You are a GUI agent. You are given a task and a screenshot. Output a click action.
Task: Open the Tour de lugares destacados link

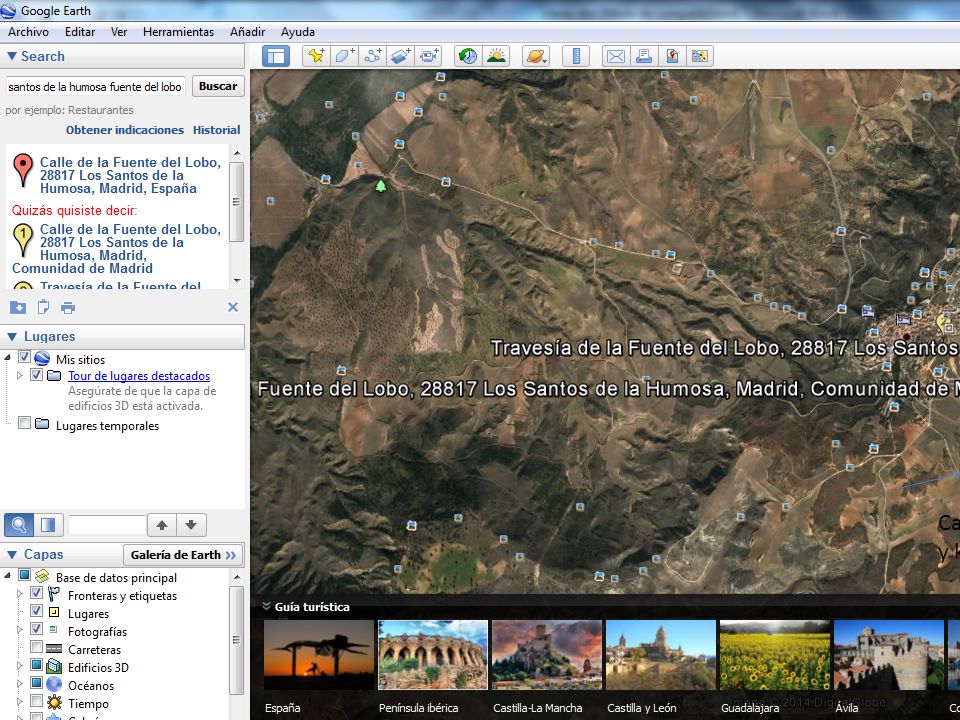[x=139, y=376]
